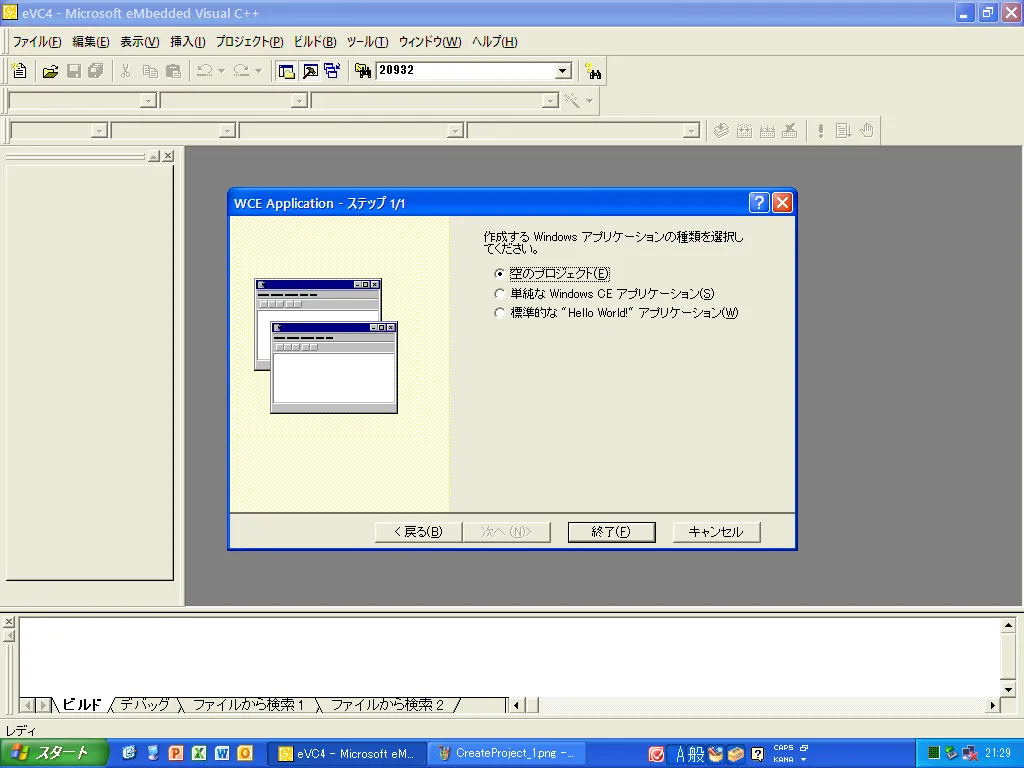Toggle the Output window icon
Viewport: 1024px width, 768px height.
pos(310,71)
